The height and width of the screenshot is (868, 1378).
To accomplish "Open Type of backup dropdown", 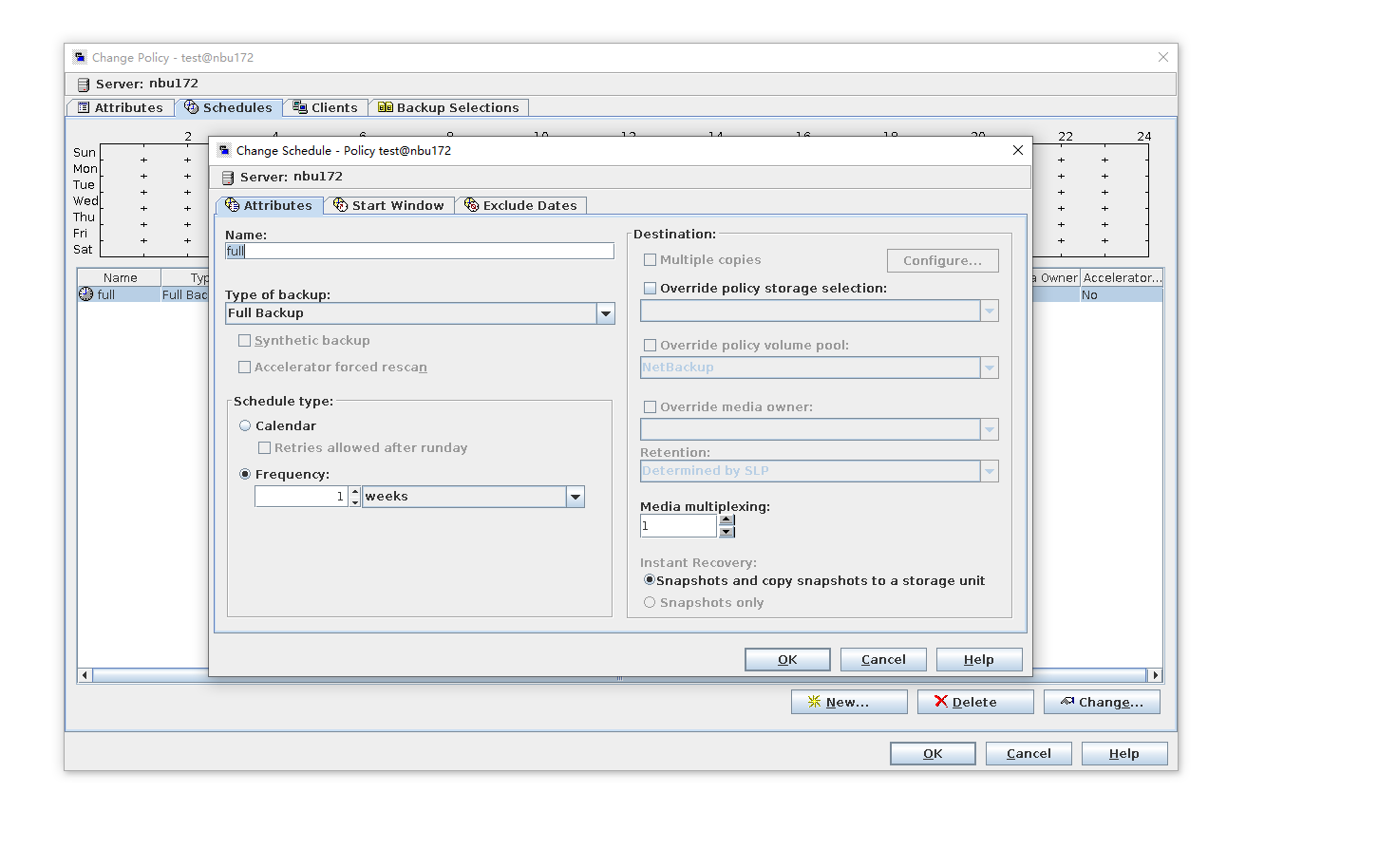I will (605, 313).
